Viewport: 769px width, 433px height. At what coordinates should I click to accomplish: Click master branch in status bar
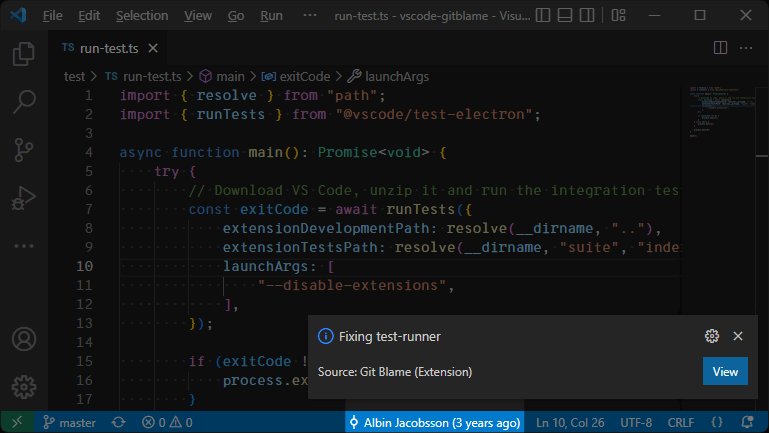pos(69,422)
